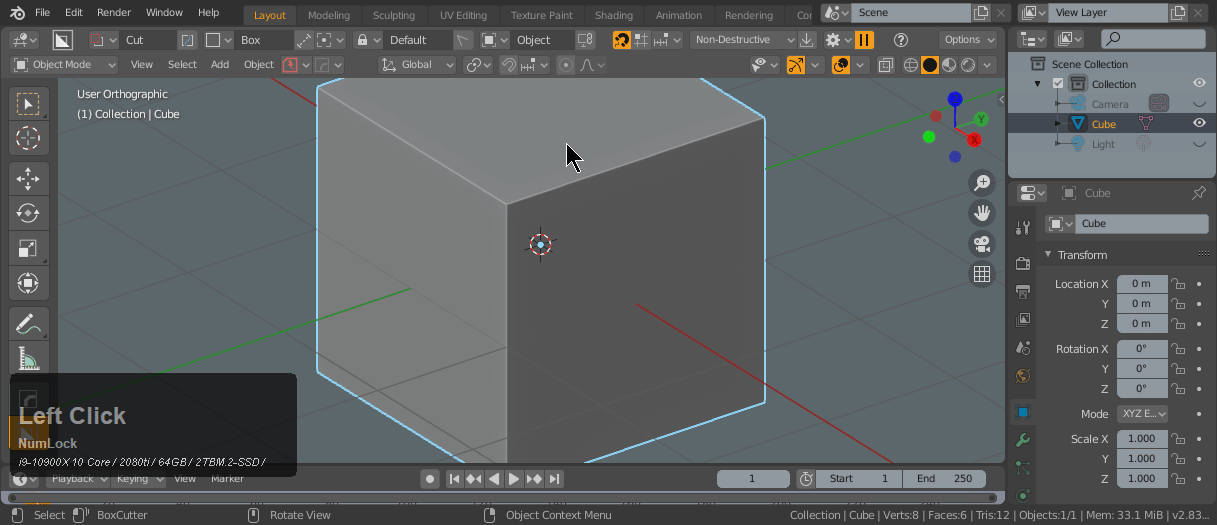1217x525 pixels.
Task: Select the Rotate tool in the toolbar
Action: click(x=28, y=213)
